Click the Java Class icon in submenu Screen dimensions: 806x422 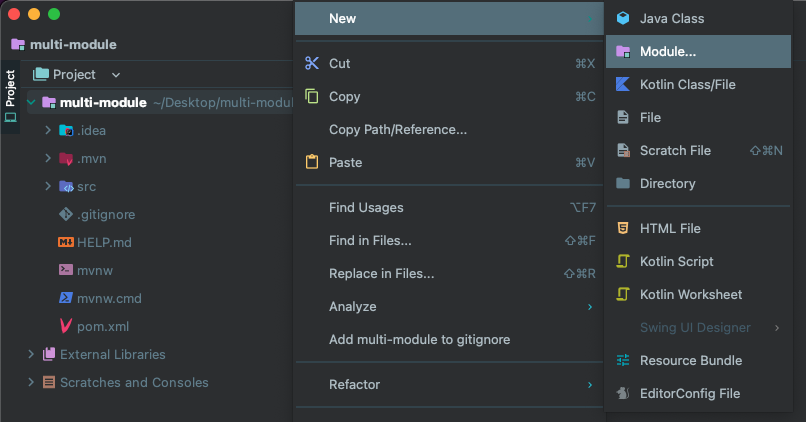click(623, 19)
